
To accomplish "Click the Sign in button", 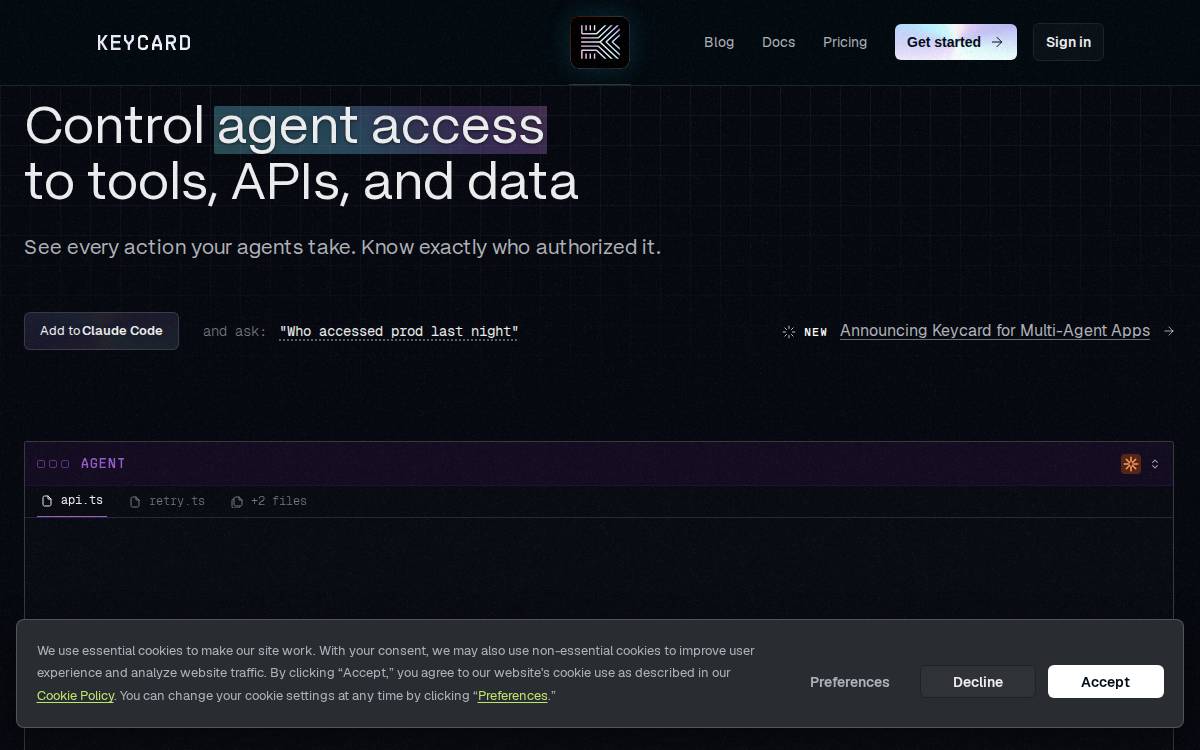I will click(1068, 42).
